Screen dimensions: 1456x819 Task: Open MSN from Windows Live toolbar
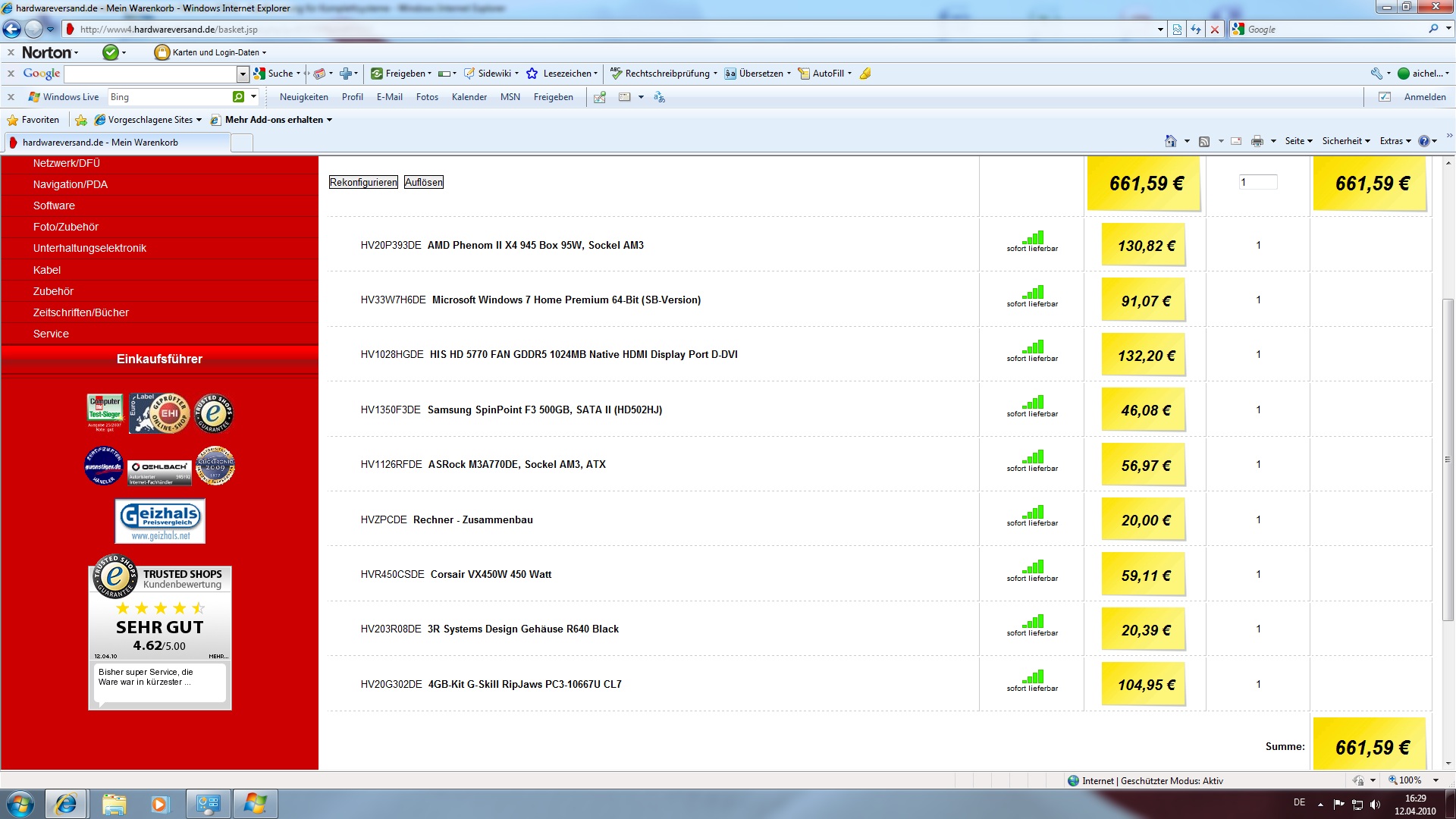(x=510, y=97)
